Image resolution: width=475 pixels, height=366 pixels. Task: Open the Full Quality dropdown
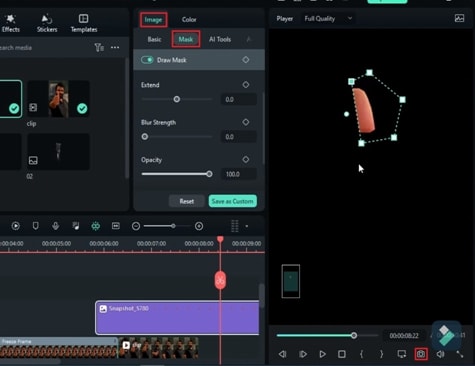point(328,19)
